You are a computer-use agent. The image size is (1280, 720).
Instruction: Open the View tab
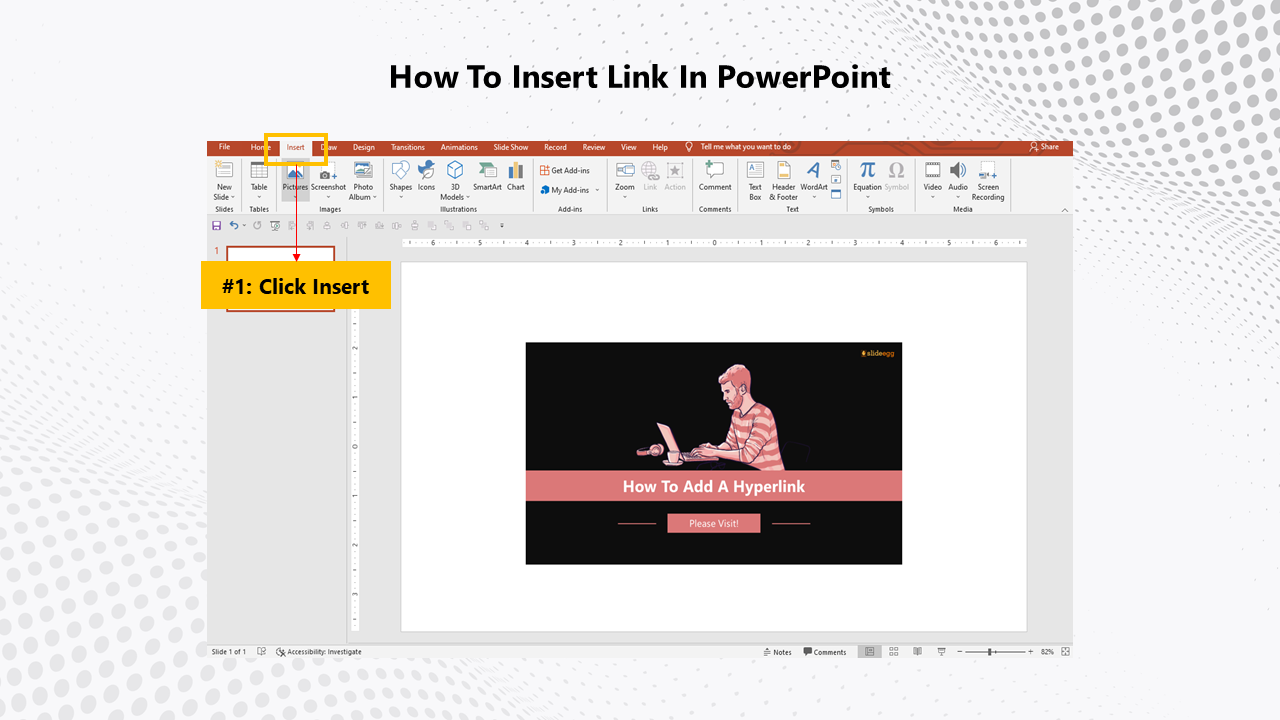tap(629, 147)
